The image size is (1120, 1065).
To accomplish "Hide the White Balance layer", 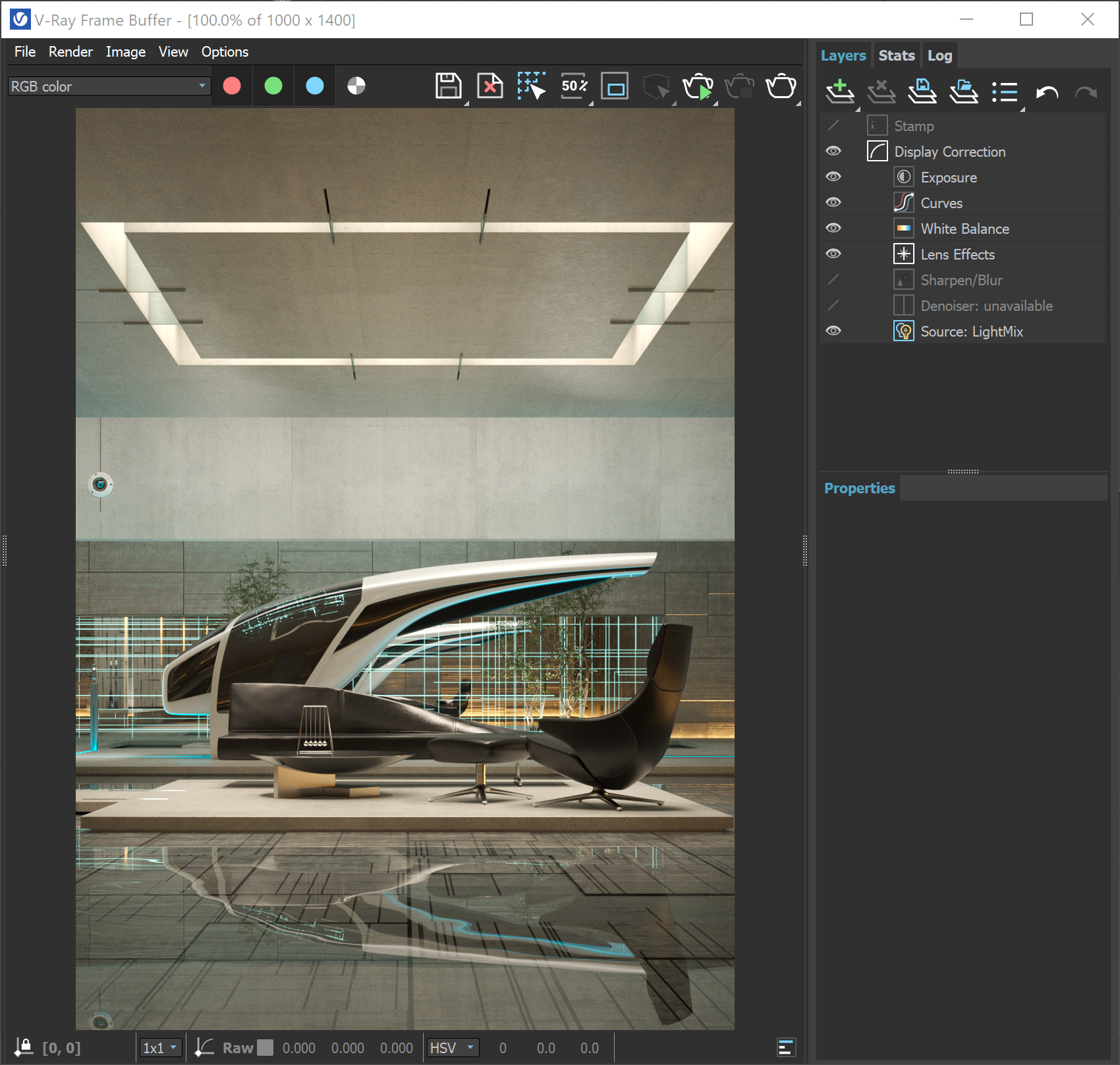I will (x=833, y=228).
